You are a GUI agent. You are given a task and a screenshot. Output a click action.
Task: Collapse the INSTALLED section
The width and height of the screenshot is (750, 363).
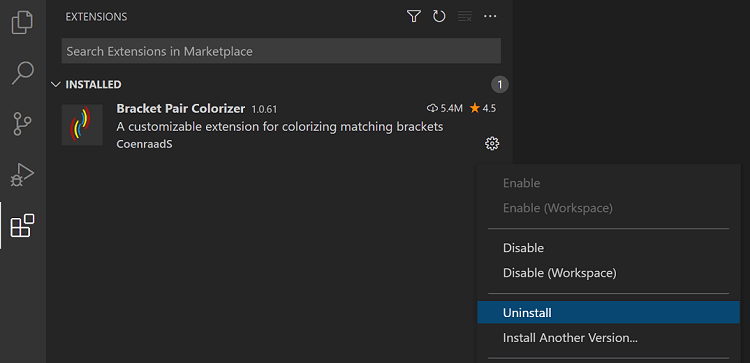pos(55,85)
